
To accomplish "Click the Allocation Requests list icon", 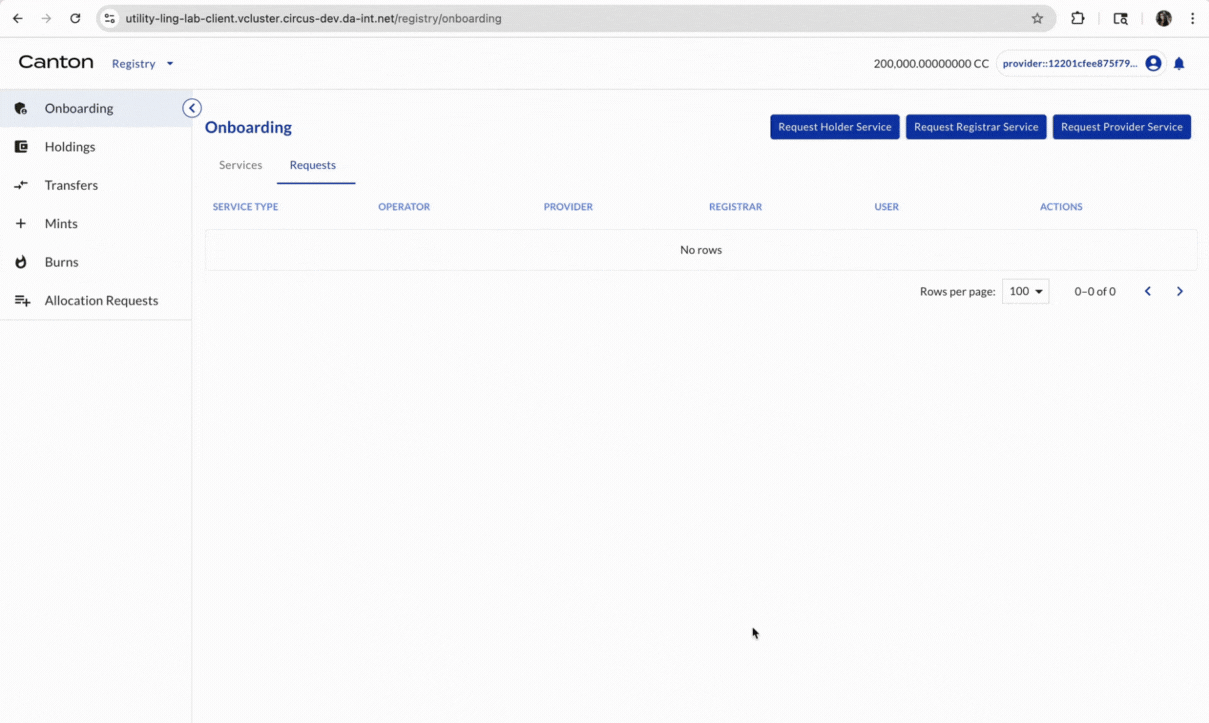I will tap(22, 301).
